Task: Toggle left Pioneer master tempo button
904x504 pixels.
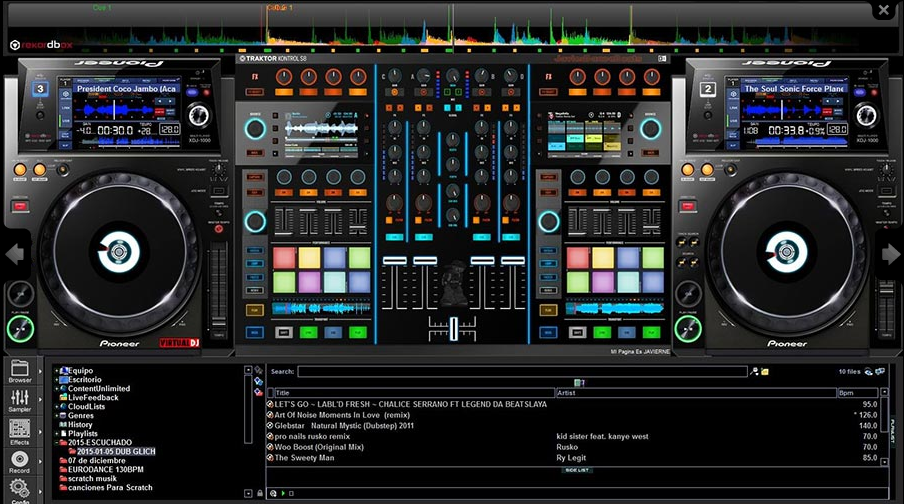Action: (219, 229)
